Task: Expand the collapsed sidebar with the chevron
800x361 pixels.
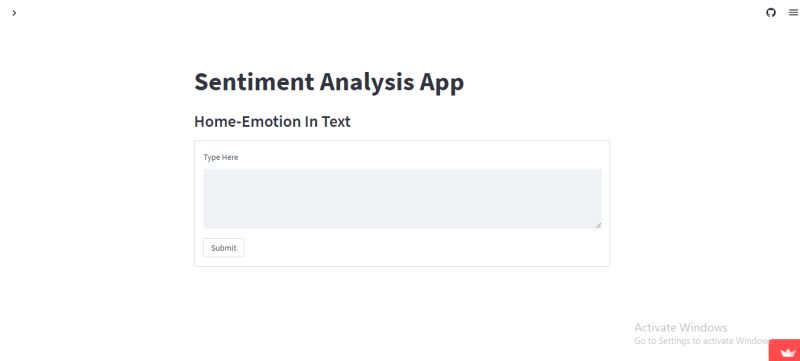Action: tap(14, 13)
